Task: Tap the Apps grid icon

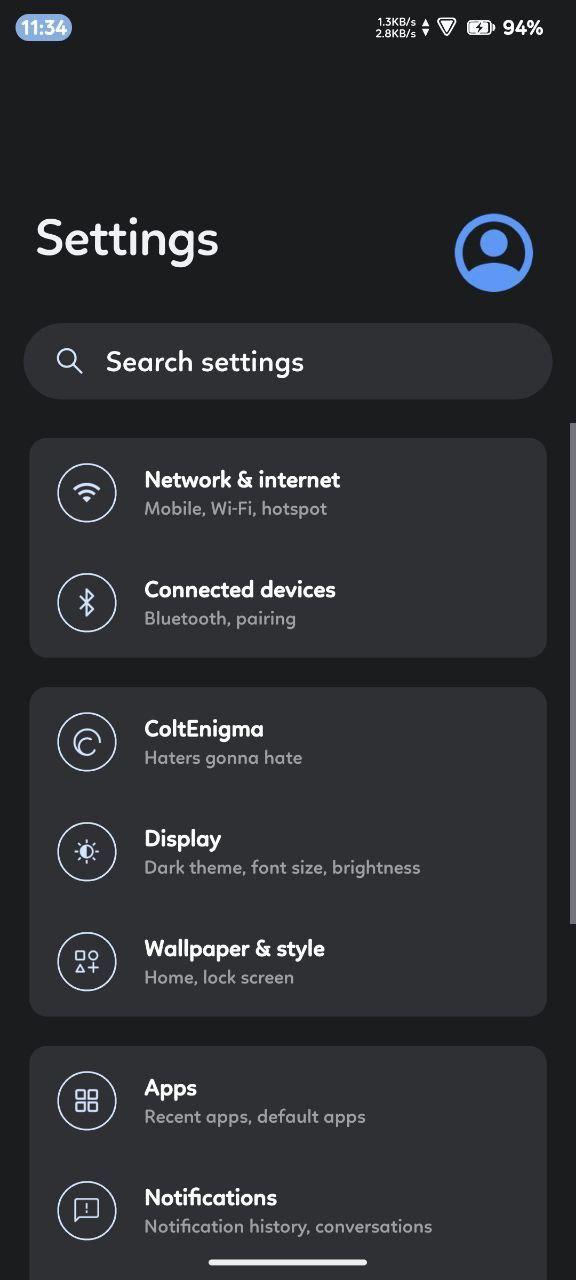Action: pos(87,1101)
